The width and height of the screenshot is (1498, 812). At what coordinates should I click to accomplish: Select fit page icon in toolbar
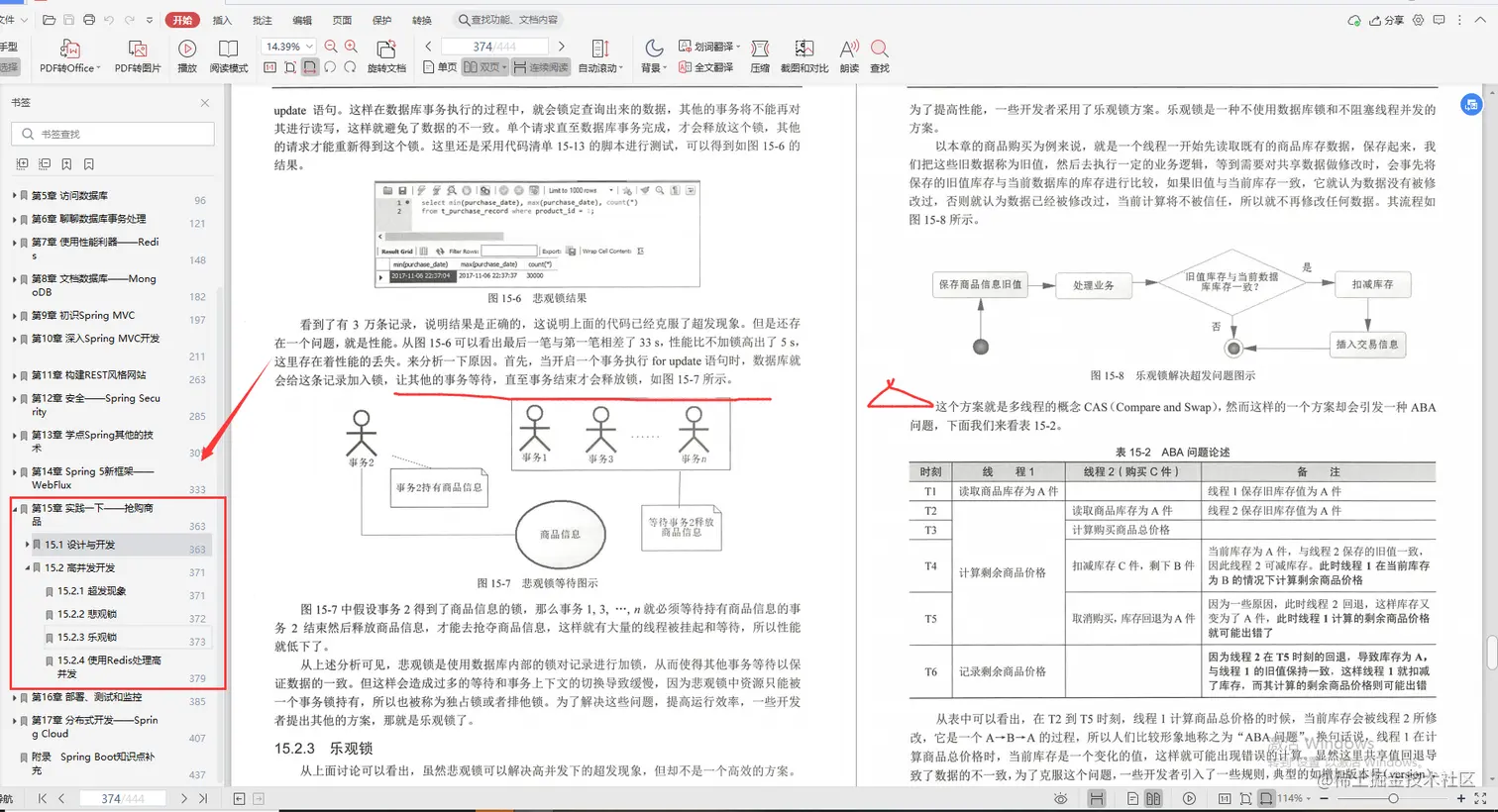(x=290, y=67)
